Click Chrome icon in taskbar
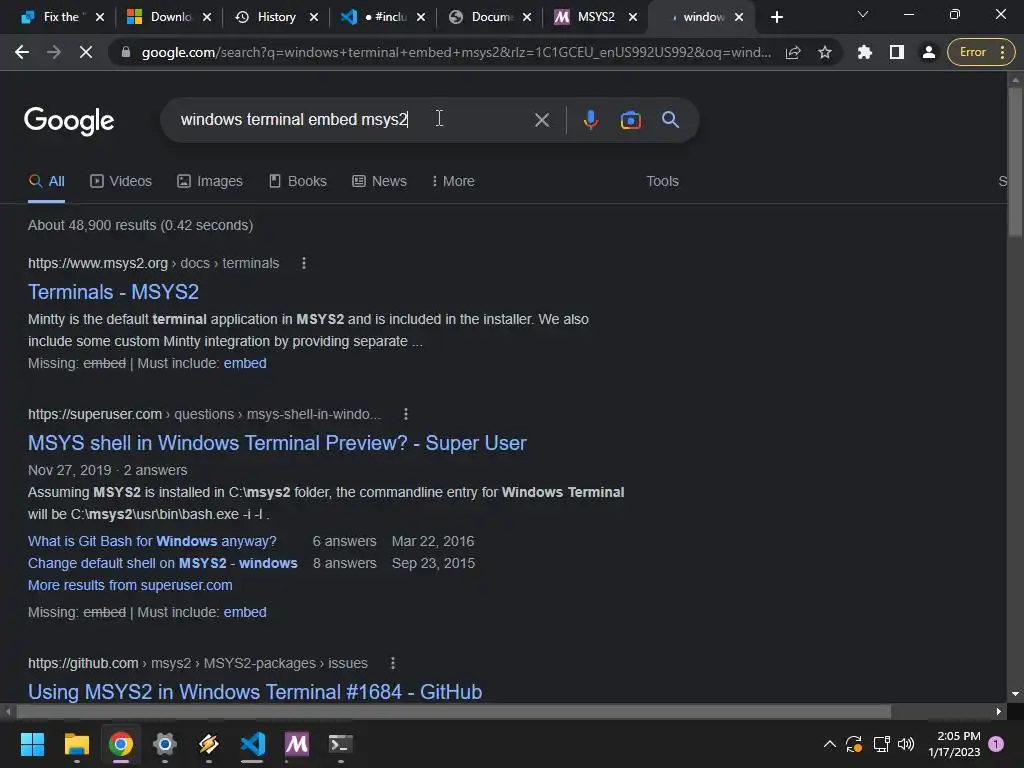The image size is (1024, 768). 121,744
